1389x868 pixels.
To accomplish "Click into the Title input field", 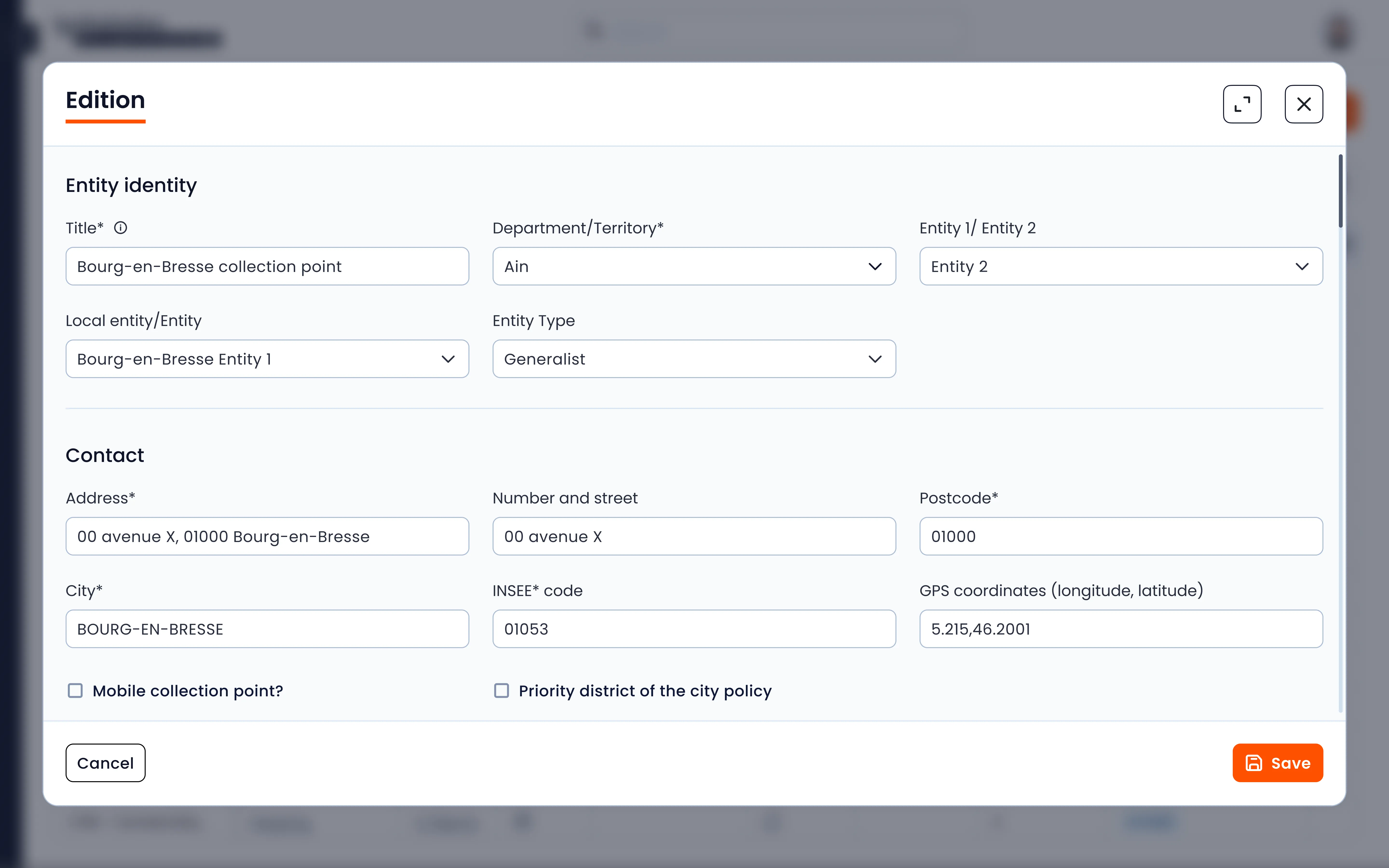I will (x=267, y=266).
